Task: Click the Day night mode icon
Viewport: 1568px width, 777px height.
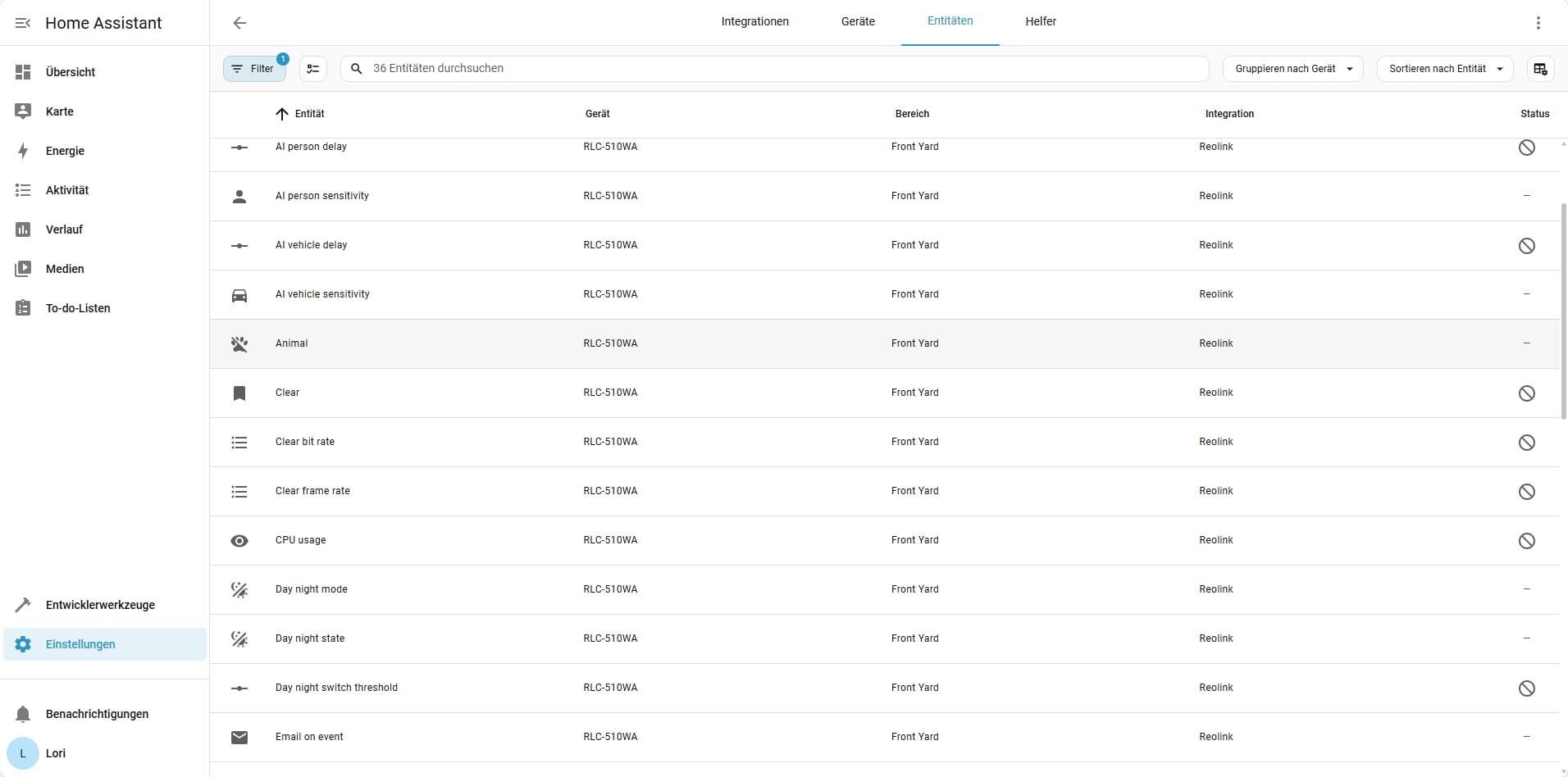Action: 239,590
